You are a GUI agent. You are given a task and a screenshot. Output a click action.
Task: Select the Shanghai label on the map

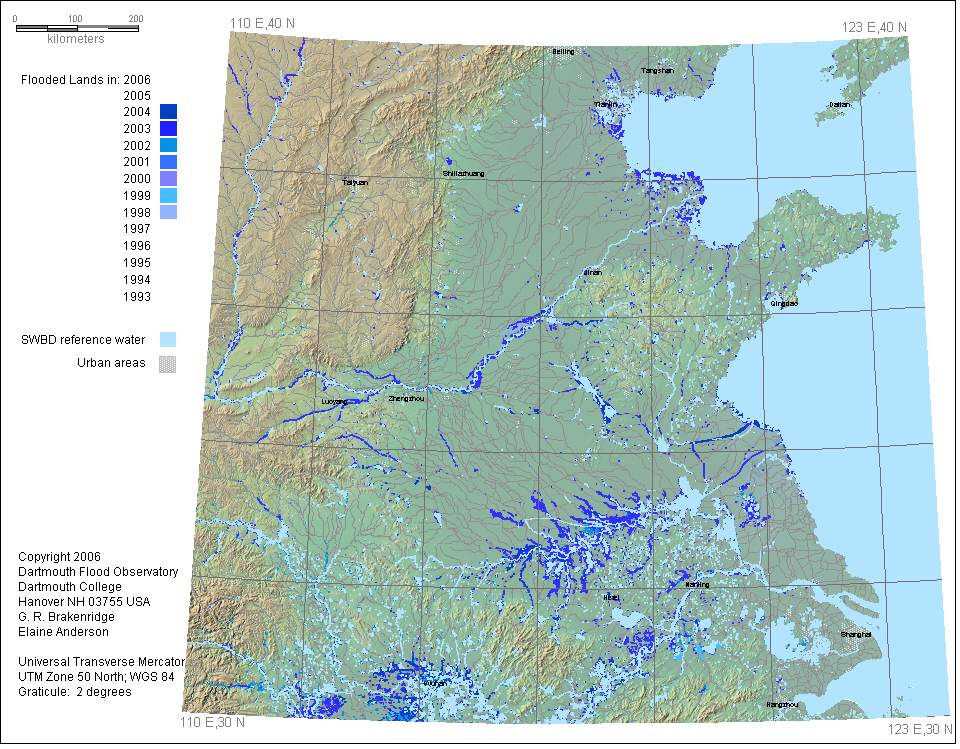click(x=856, y=635)
